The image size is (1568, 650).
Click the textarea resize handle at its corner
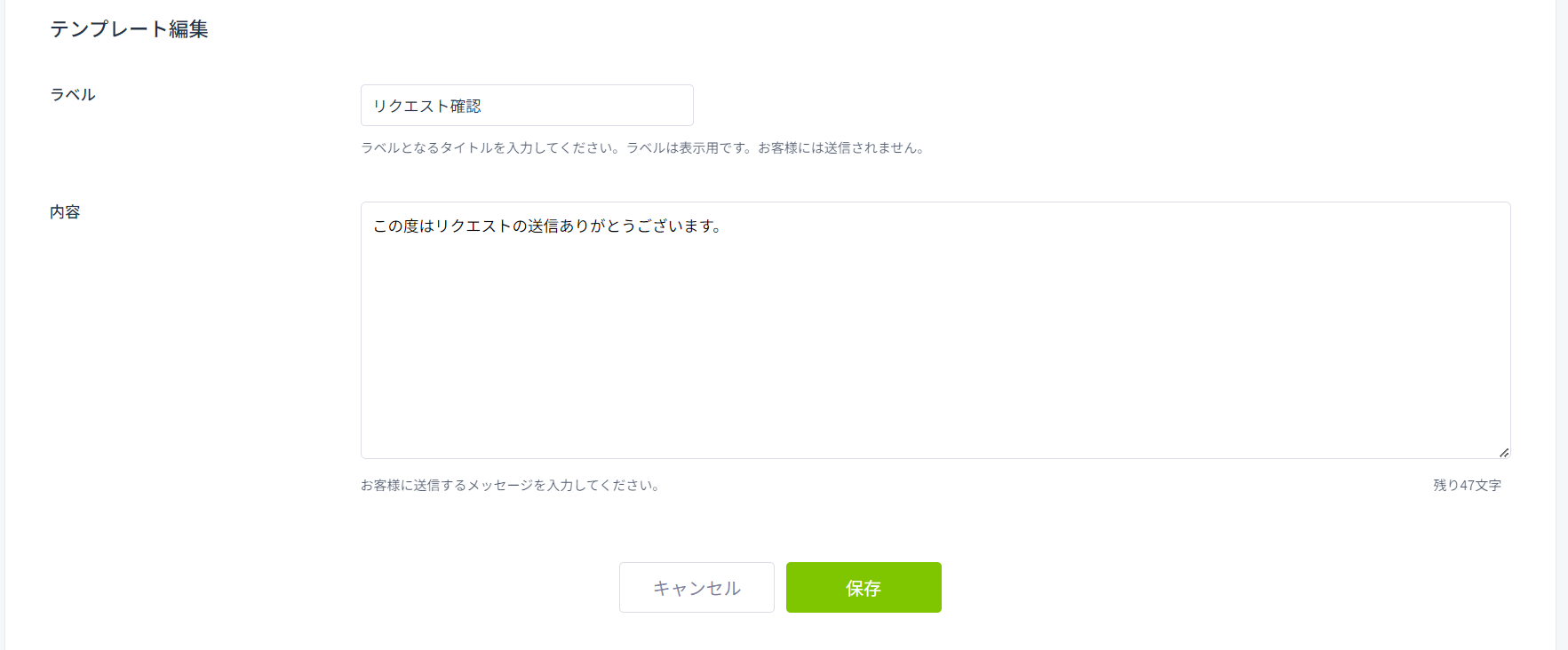1503,452
